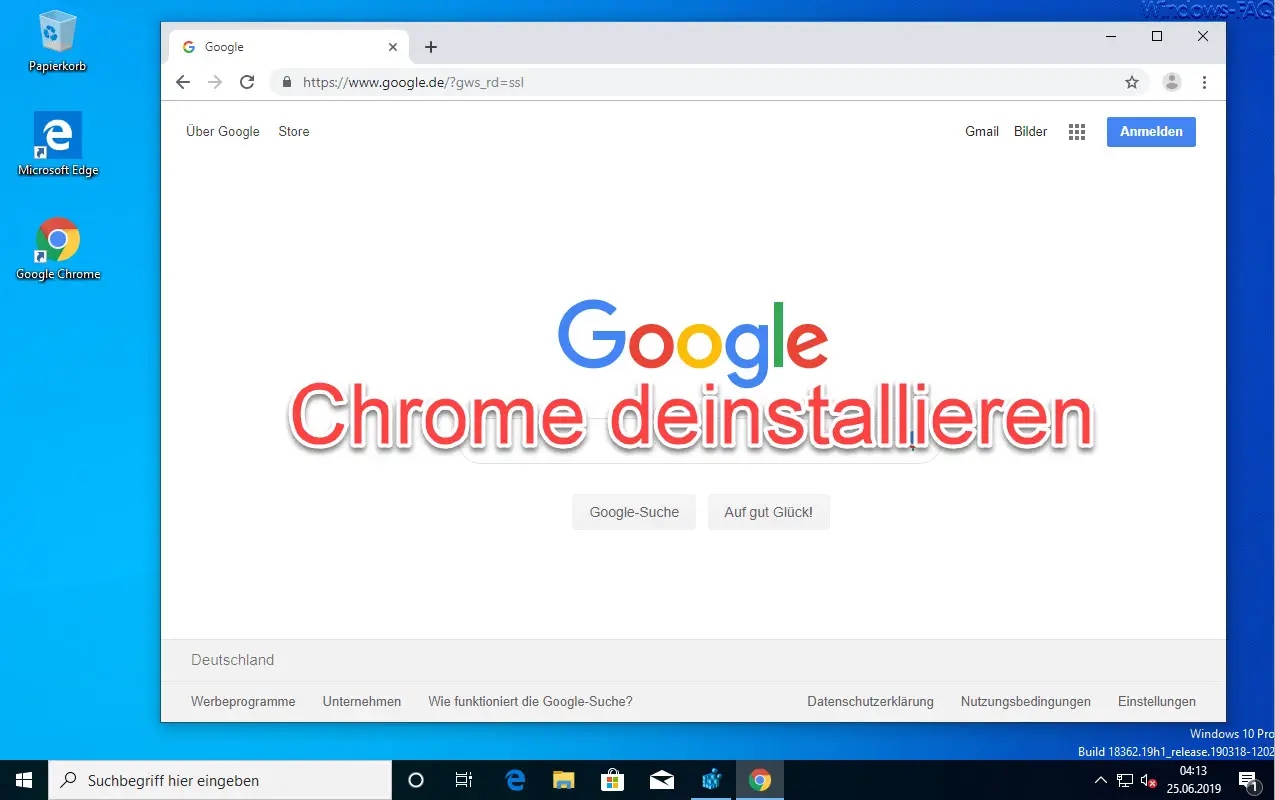Open the Store menu item on Google
The image size is (1275, 800).
tap(293, 131)
